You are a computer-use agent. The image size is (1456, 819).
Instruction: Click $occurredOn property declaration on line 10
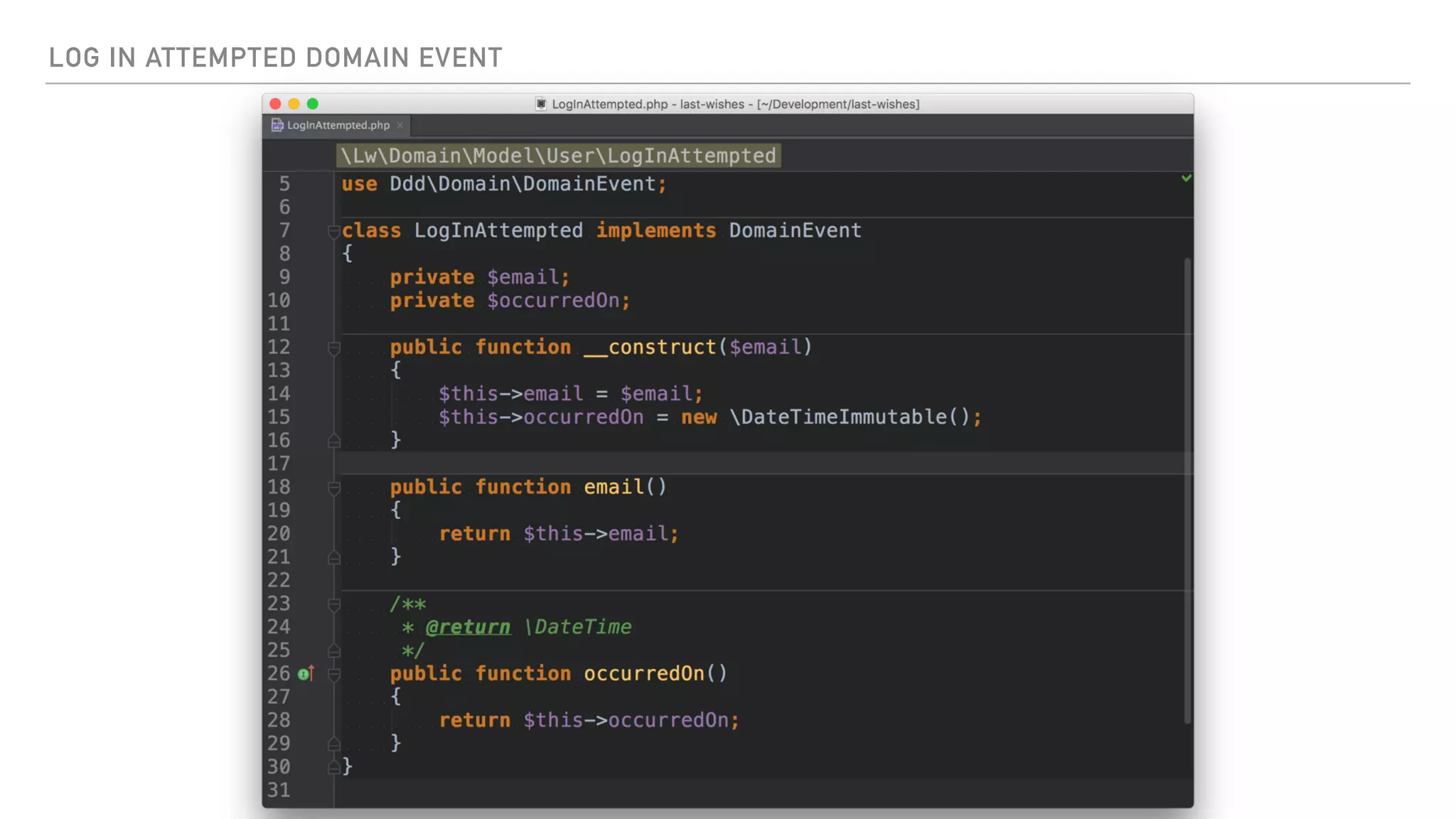[553, 300]
